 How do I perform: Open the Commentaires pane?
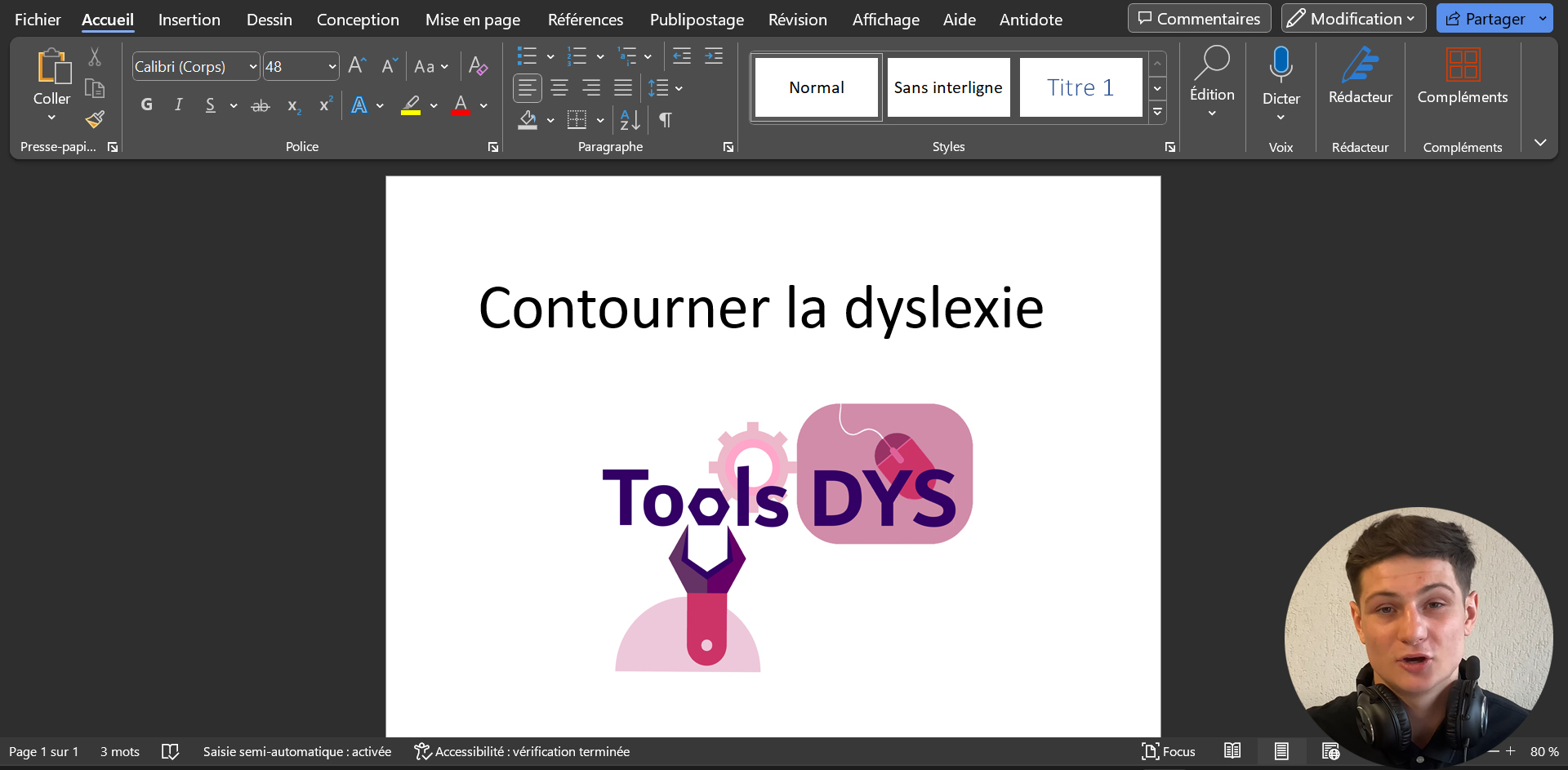(x=1200, y=18)
